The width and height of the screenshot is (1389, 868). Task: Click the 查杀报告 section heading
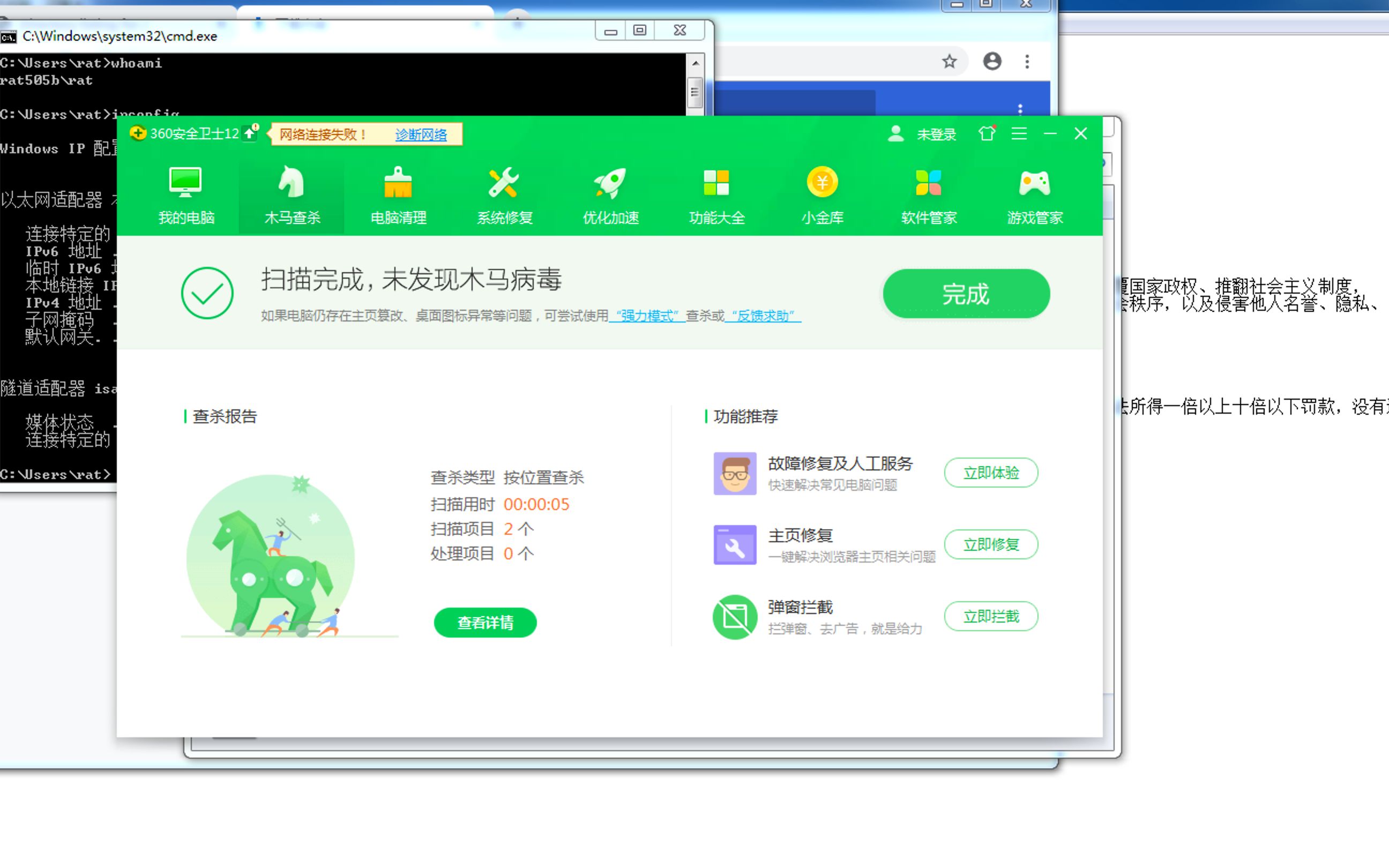tap(225, 416)
